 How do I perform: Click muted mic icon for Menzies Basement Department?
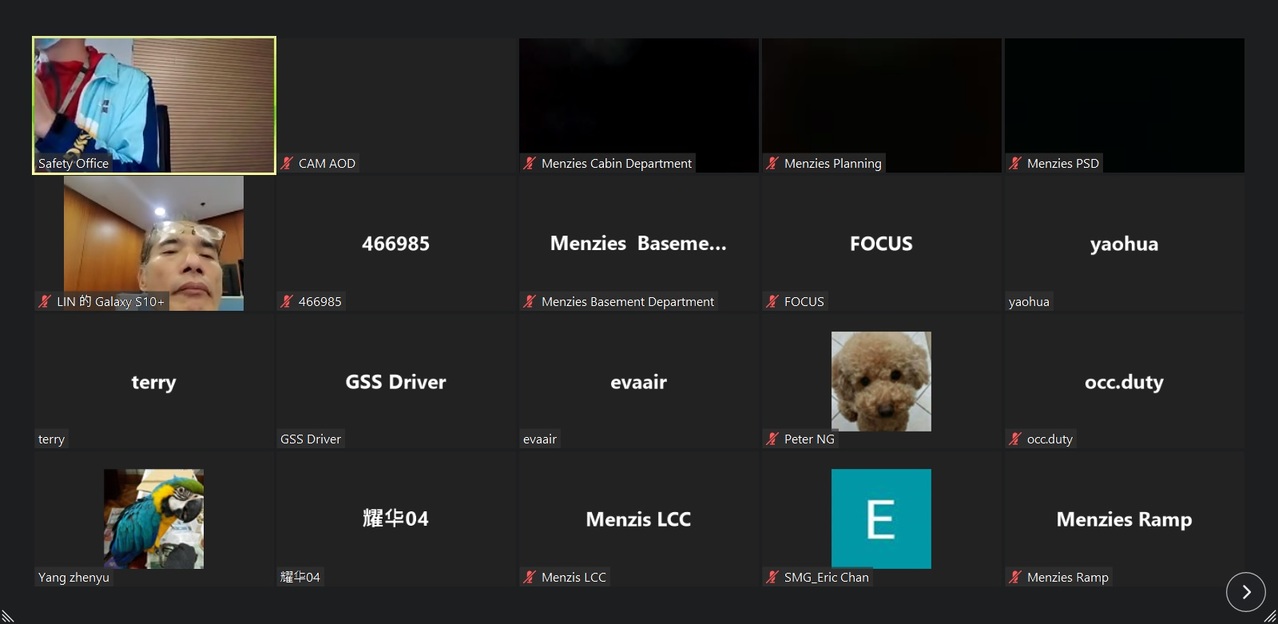(530, 301)
